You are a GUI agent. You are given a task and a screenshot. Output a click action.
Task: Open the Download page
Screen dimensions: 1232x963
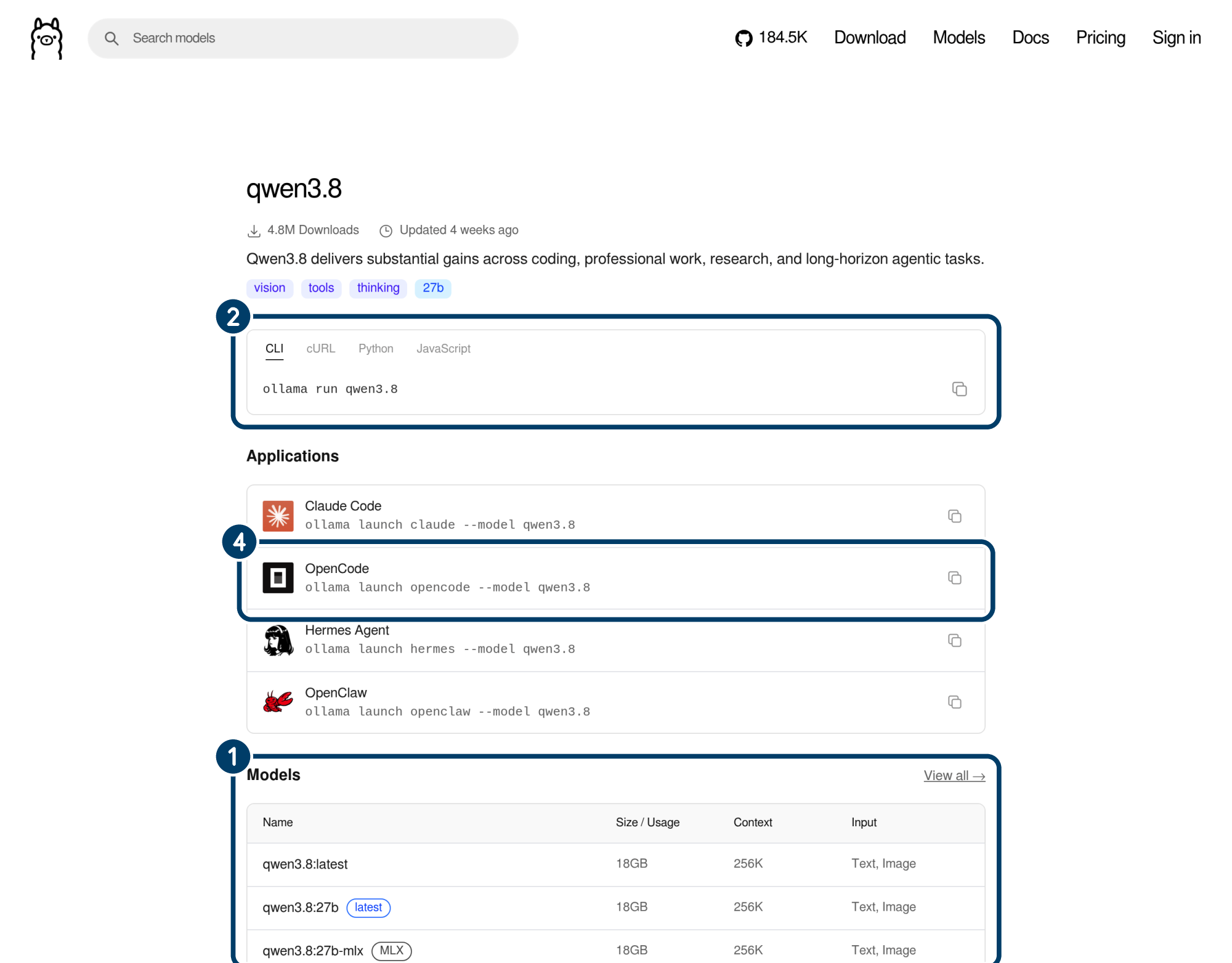(870, 38)
